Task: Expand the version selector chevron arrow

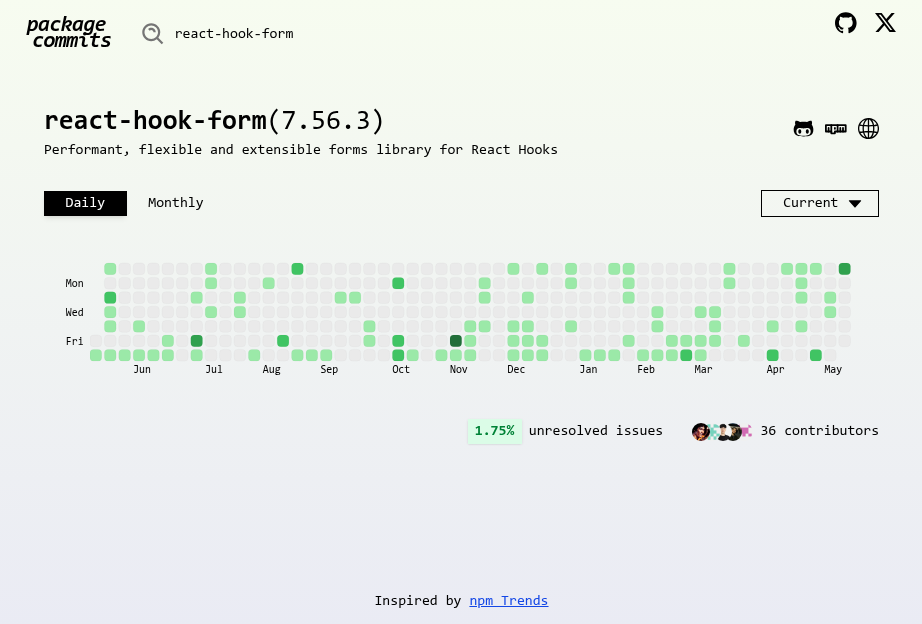Action: 857,203
